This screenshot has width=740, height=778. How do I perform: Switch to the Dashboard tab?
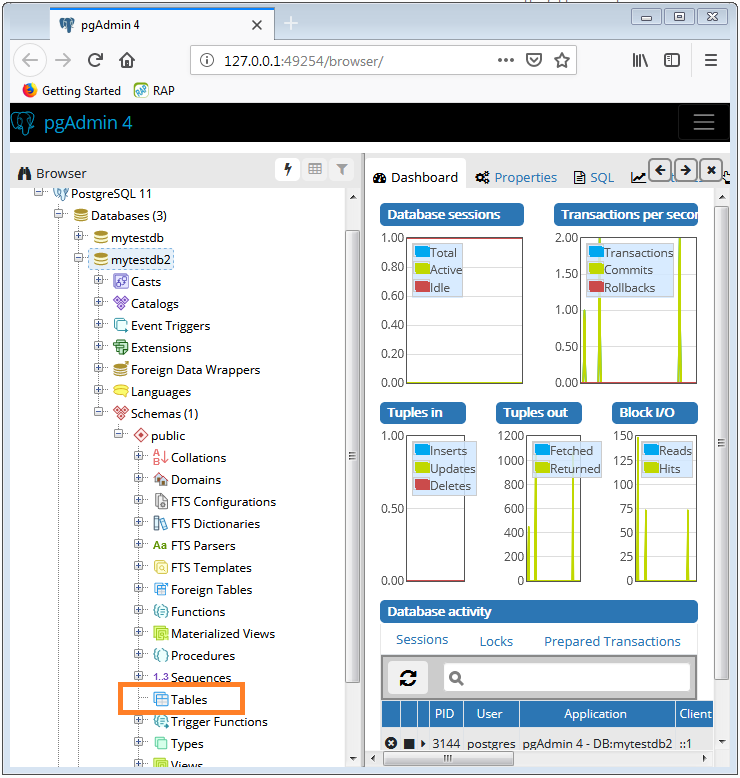pos(416,177)
